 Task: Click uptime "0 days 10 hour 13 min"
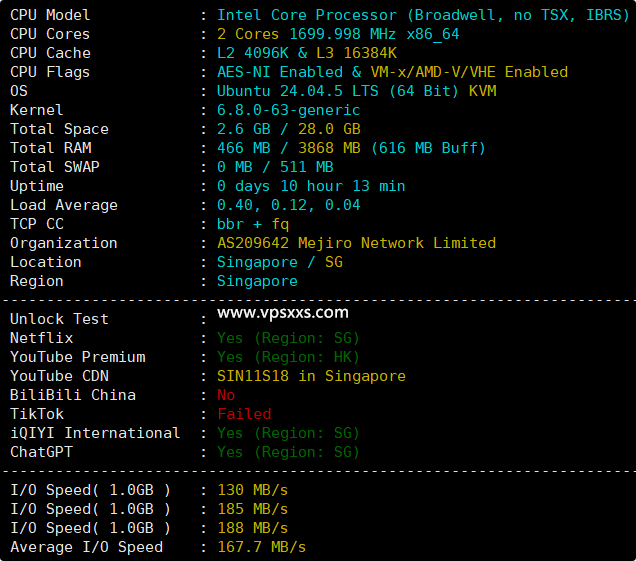tap(311, 186)
